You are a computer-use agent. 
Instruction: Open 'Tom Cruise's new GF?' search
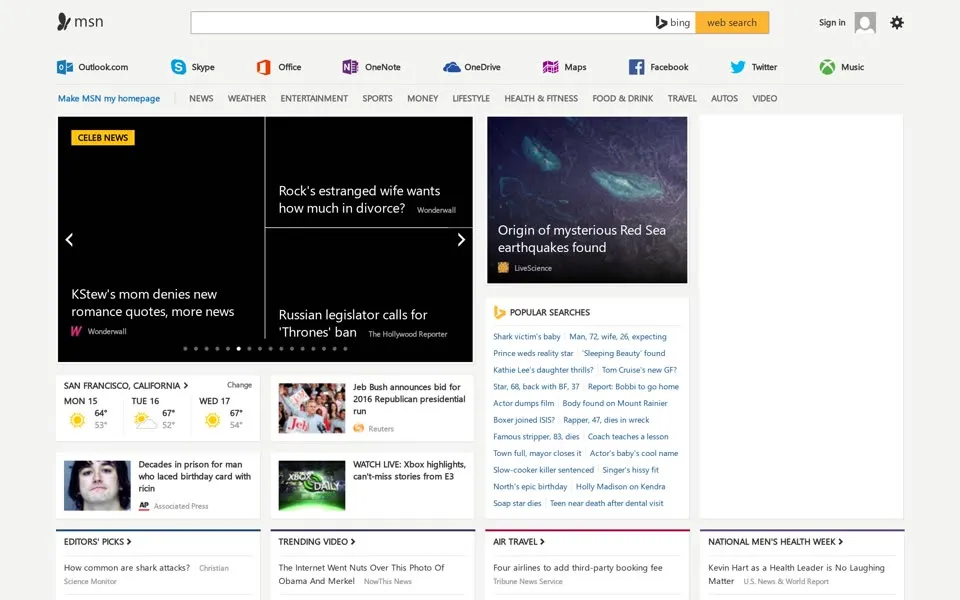tap(639, 370)
